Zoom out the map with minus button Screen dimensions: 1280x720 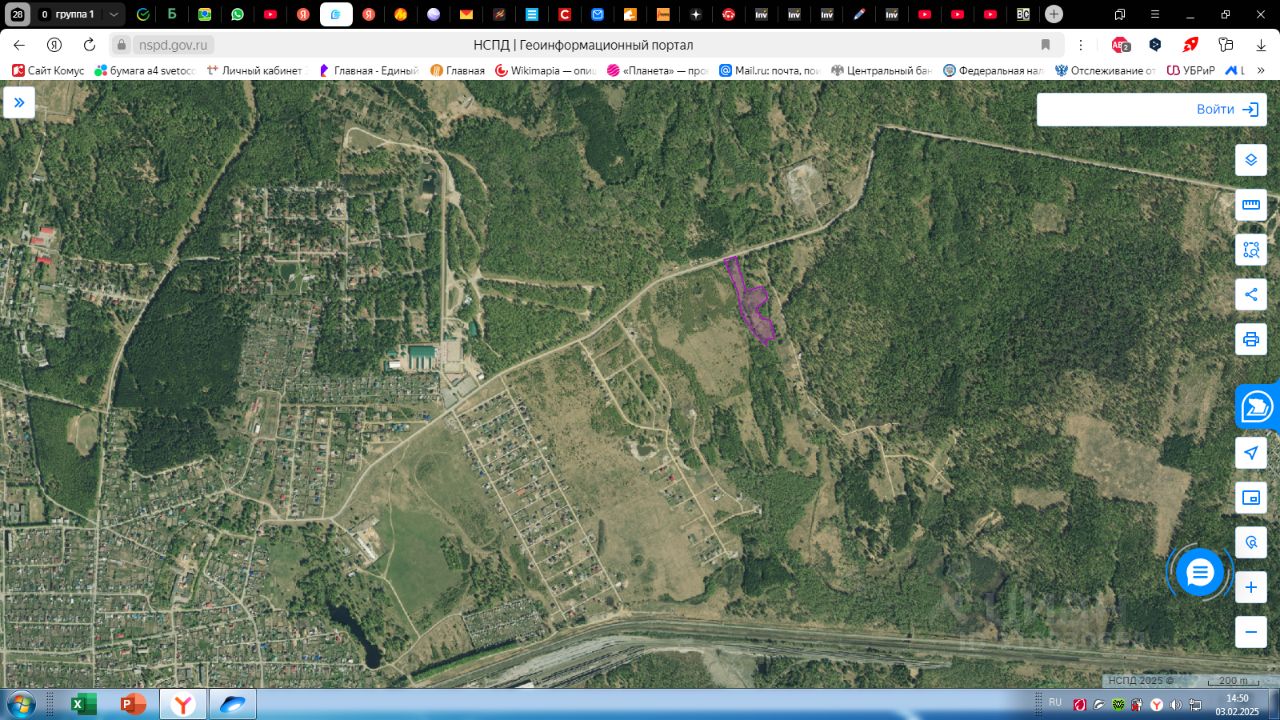coord(1251,632)
